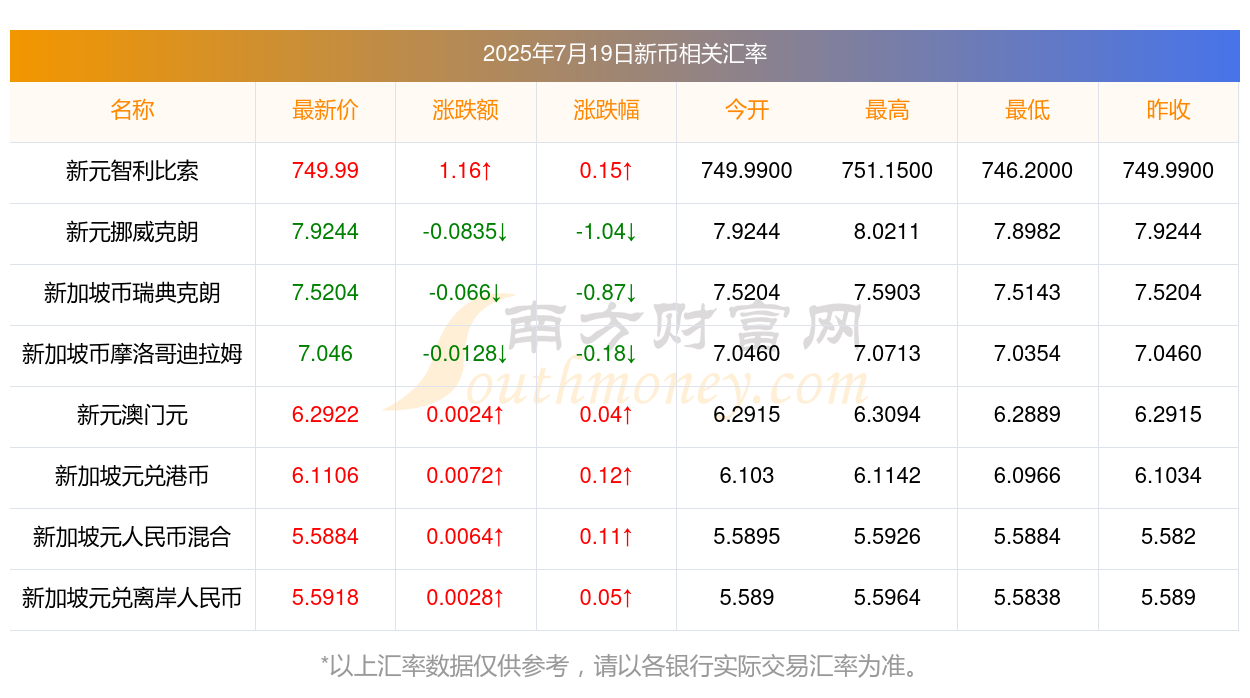Select latest price 7.5204 in green

point(325,293)
